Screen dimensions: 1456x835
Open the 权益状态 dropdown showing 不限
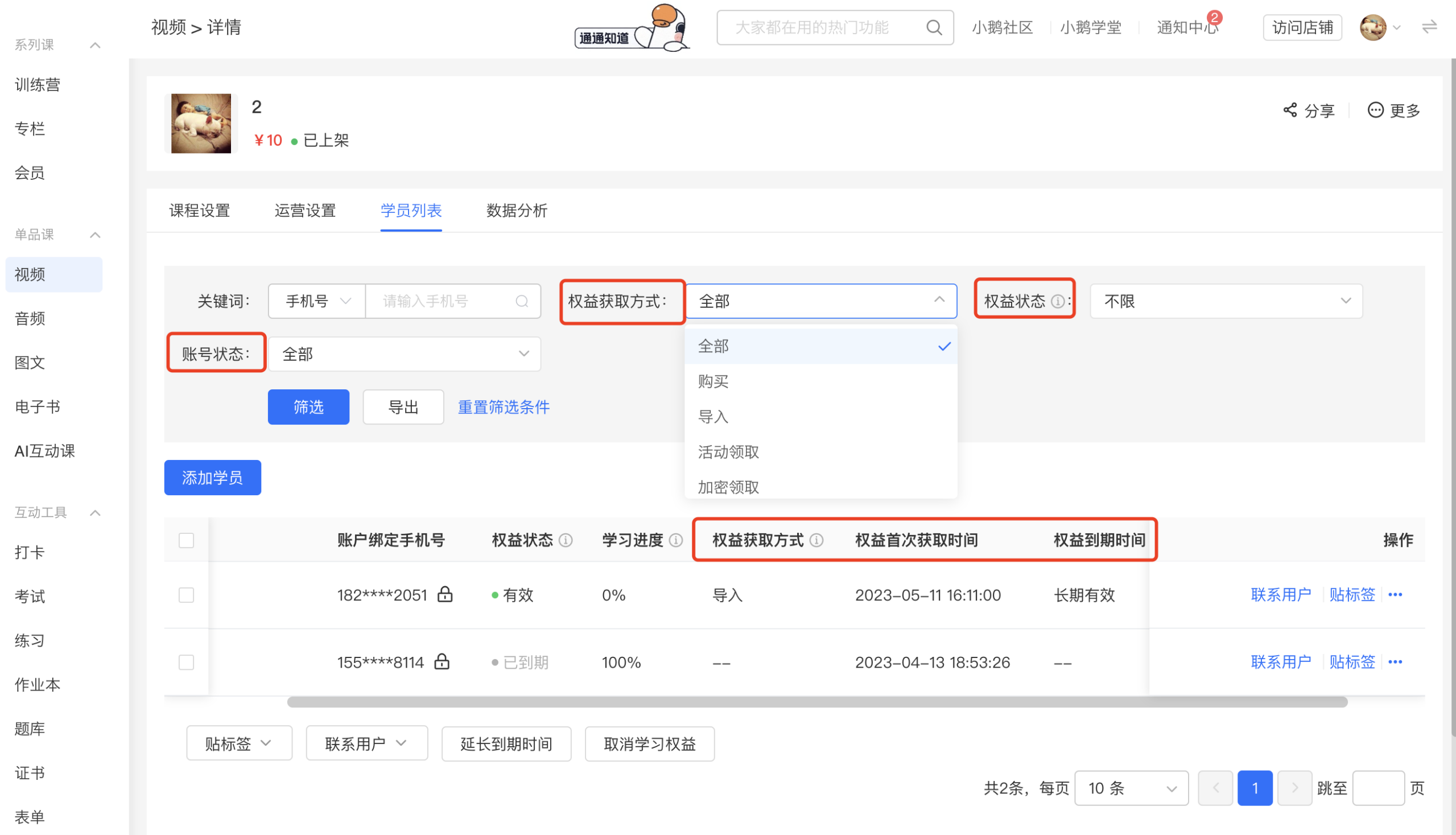click(1226, 301)
